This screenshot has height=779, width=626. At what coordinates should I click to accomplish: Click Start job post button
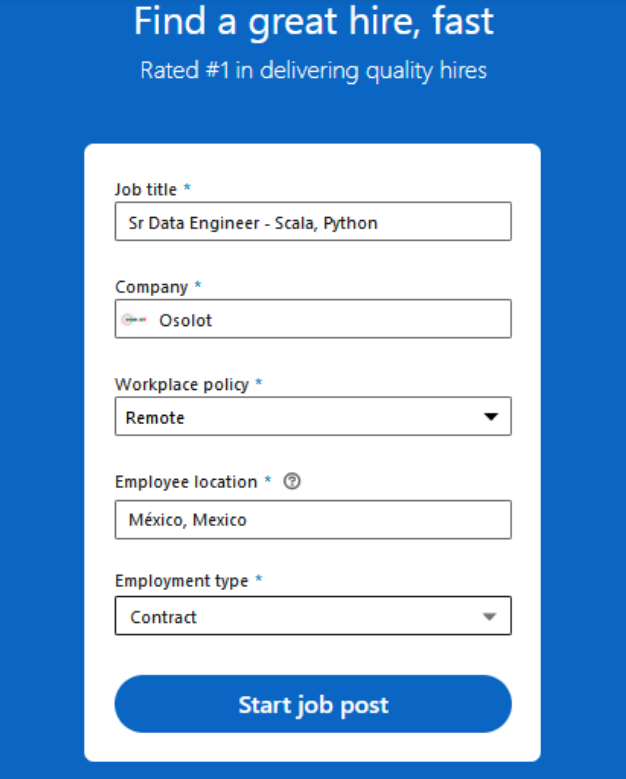313,704
